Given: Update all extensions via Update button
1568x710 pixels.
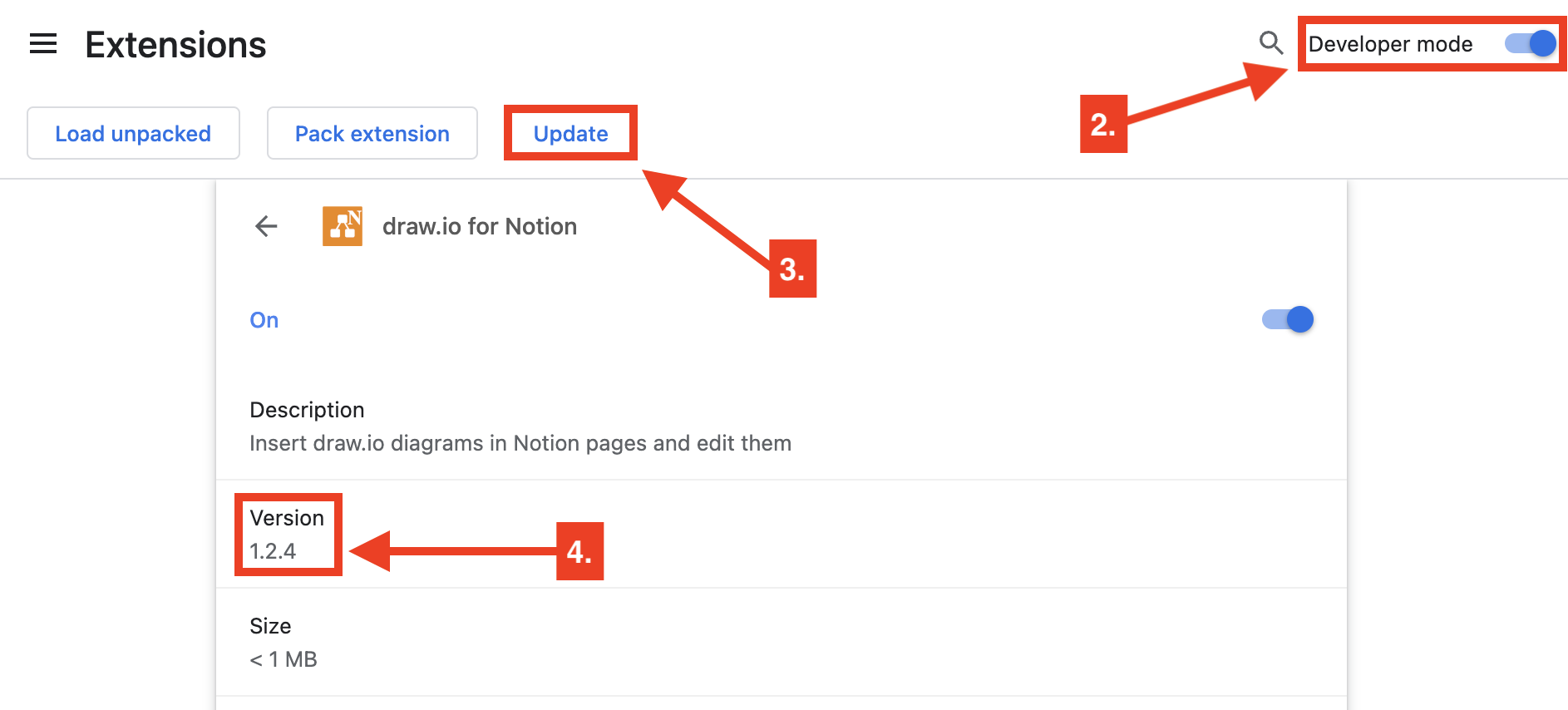Looking at the screenshot, I should [x=570, y=132].
